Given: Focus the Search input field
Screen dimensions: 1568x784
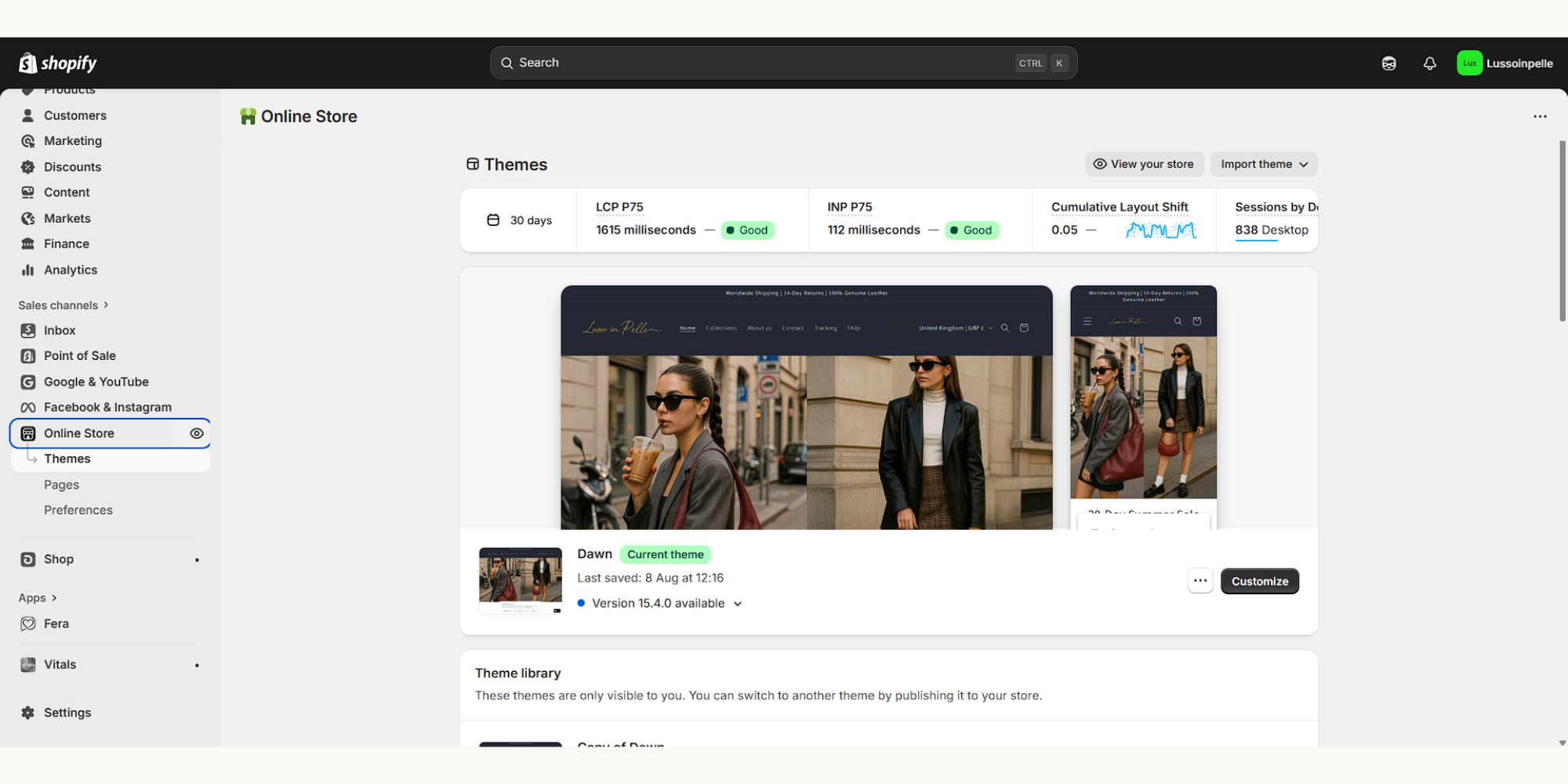Looking at the screenshot, I should 783,63.
